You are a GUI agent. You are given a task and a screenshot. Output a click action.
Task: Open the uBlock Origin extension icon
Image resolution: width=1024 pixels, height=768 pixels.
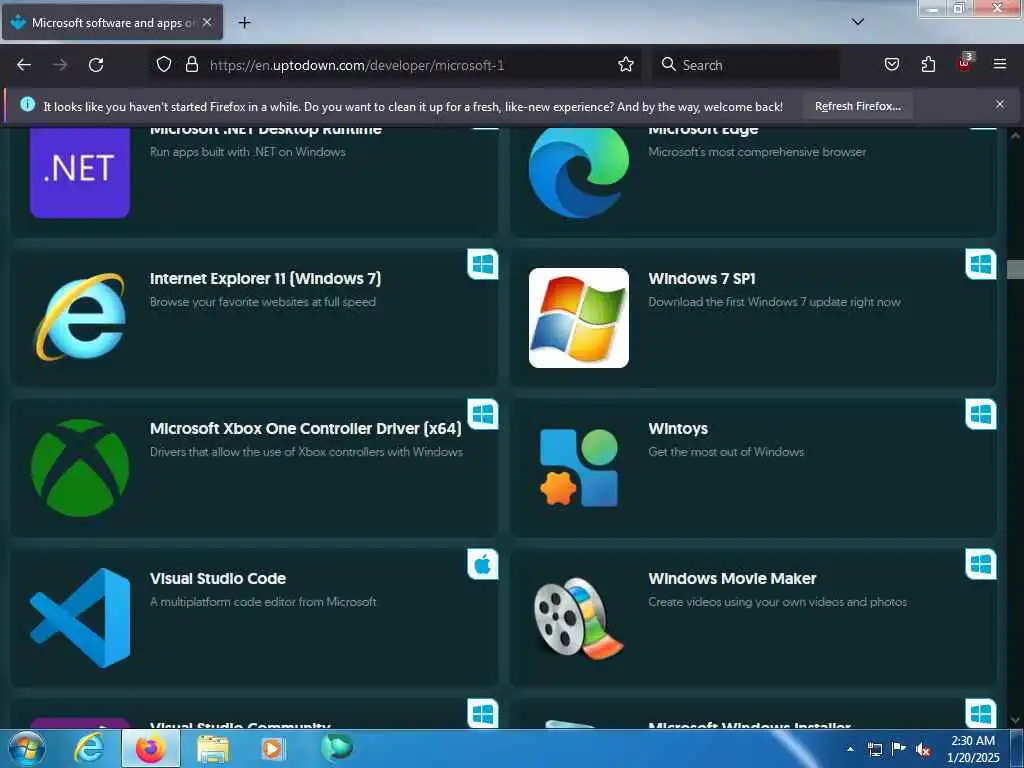click(x=965, y=63)
